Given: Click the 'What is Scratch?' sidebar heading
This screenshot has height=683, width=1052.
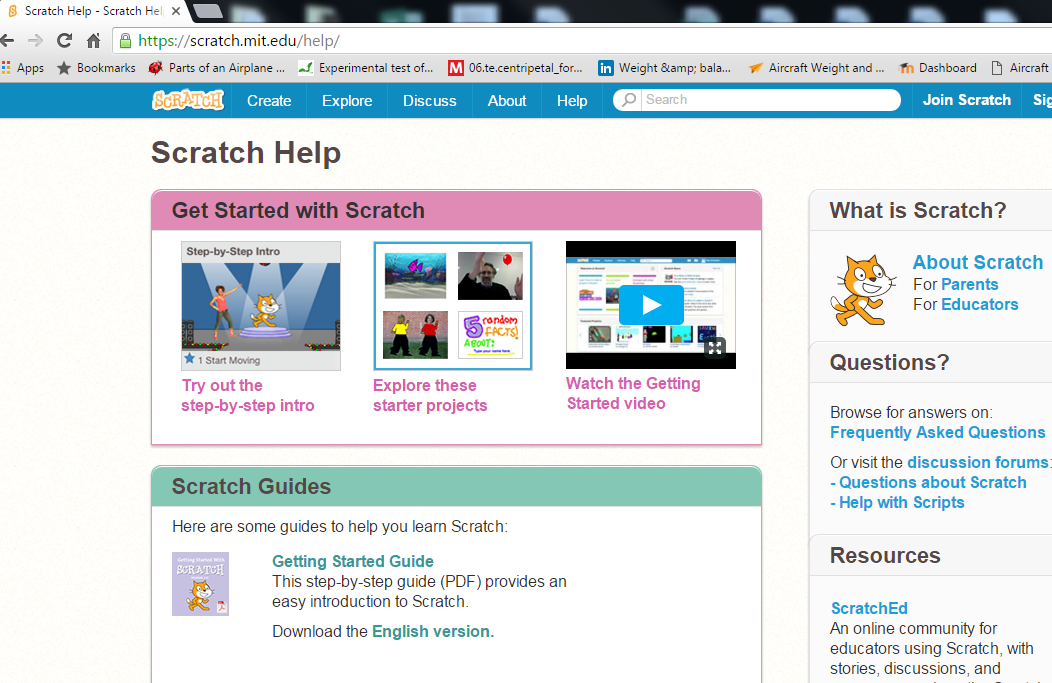Looking at the screenshot, I should coord(918,211).
